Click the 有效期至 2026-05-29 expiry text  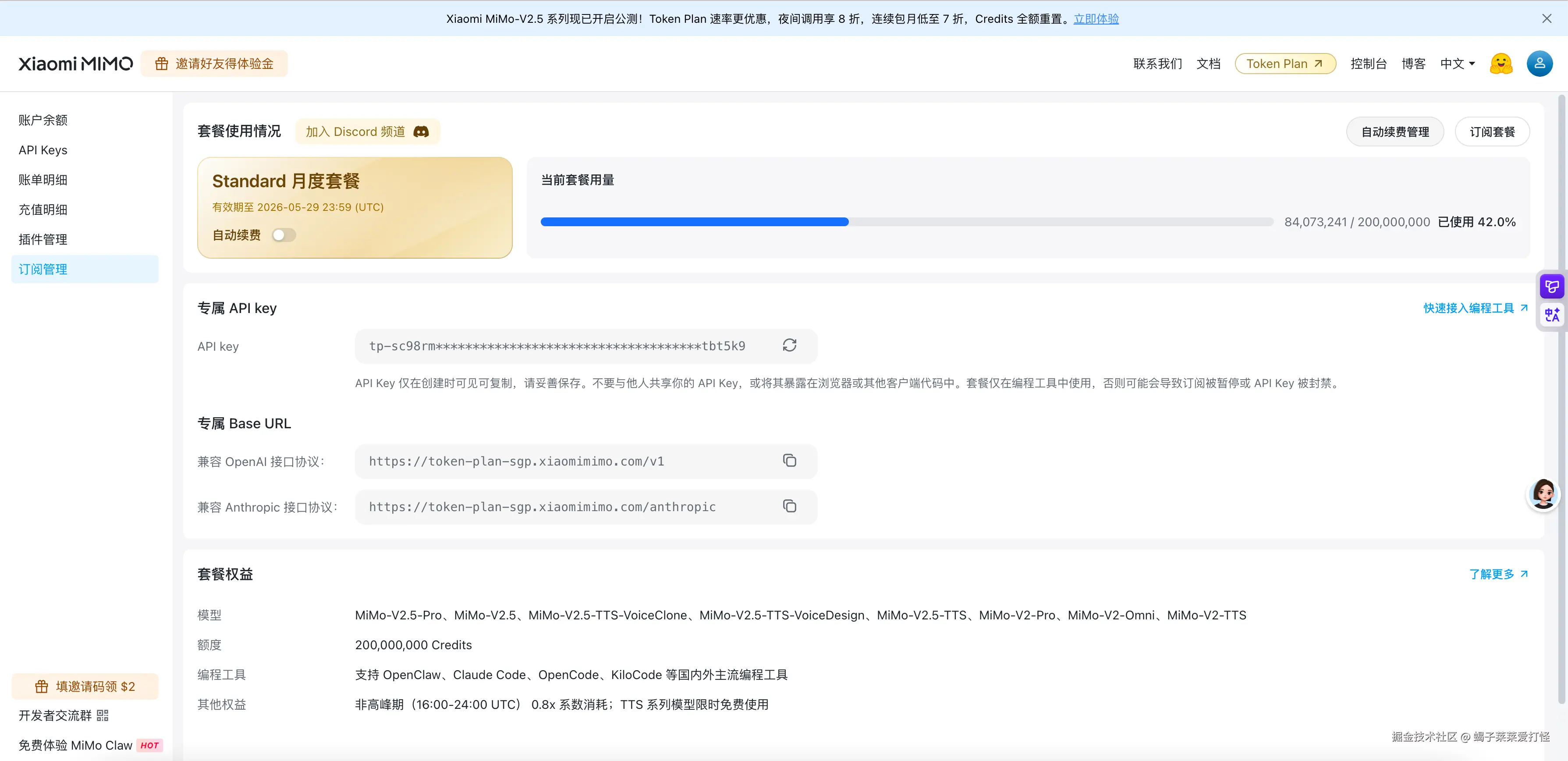[x=298, y=207]
